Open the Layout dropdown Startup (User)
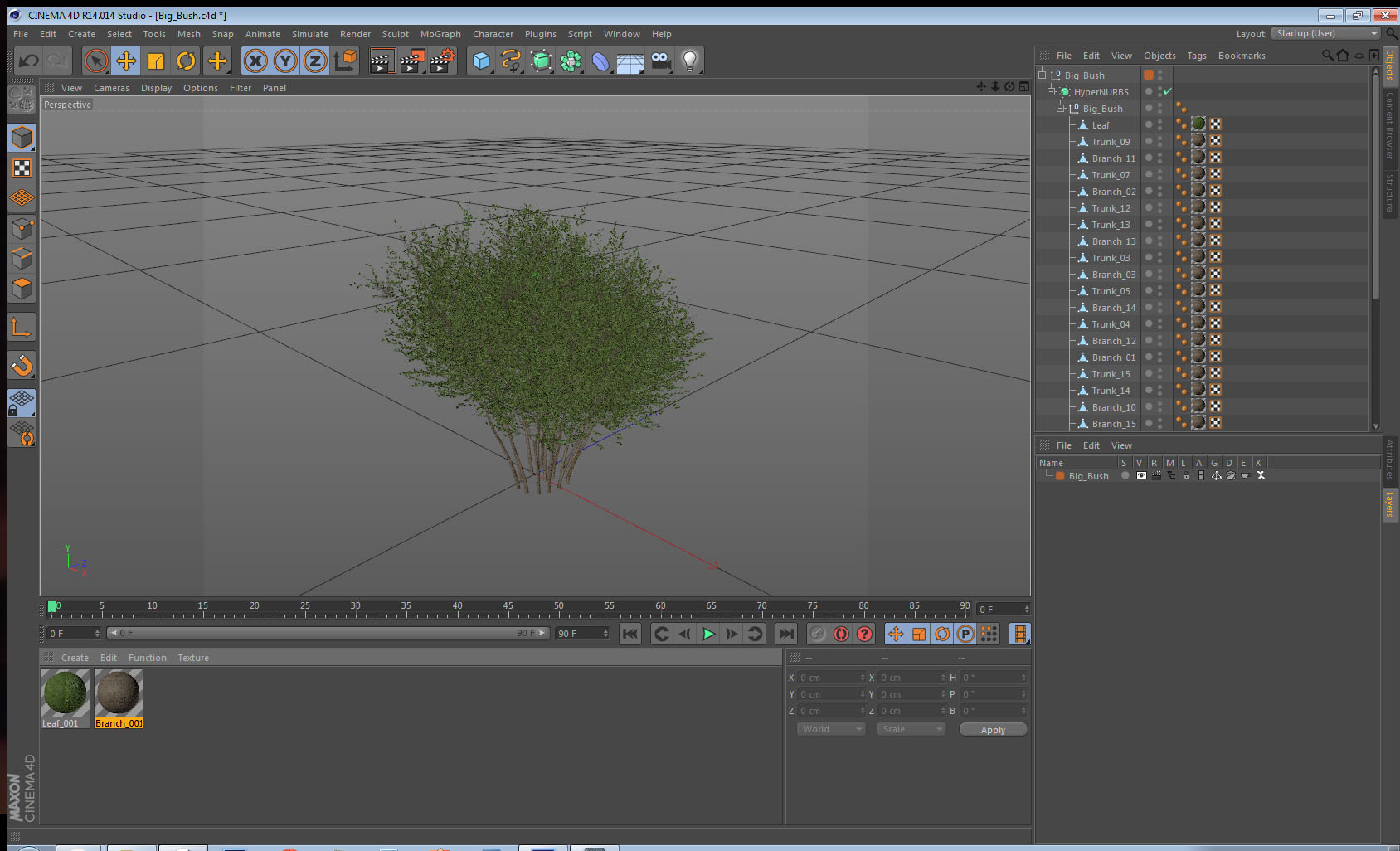 coord(1325,33)
